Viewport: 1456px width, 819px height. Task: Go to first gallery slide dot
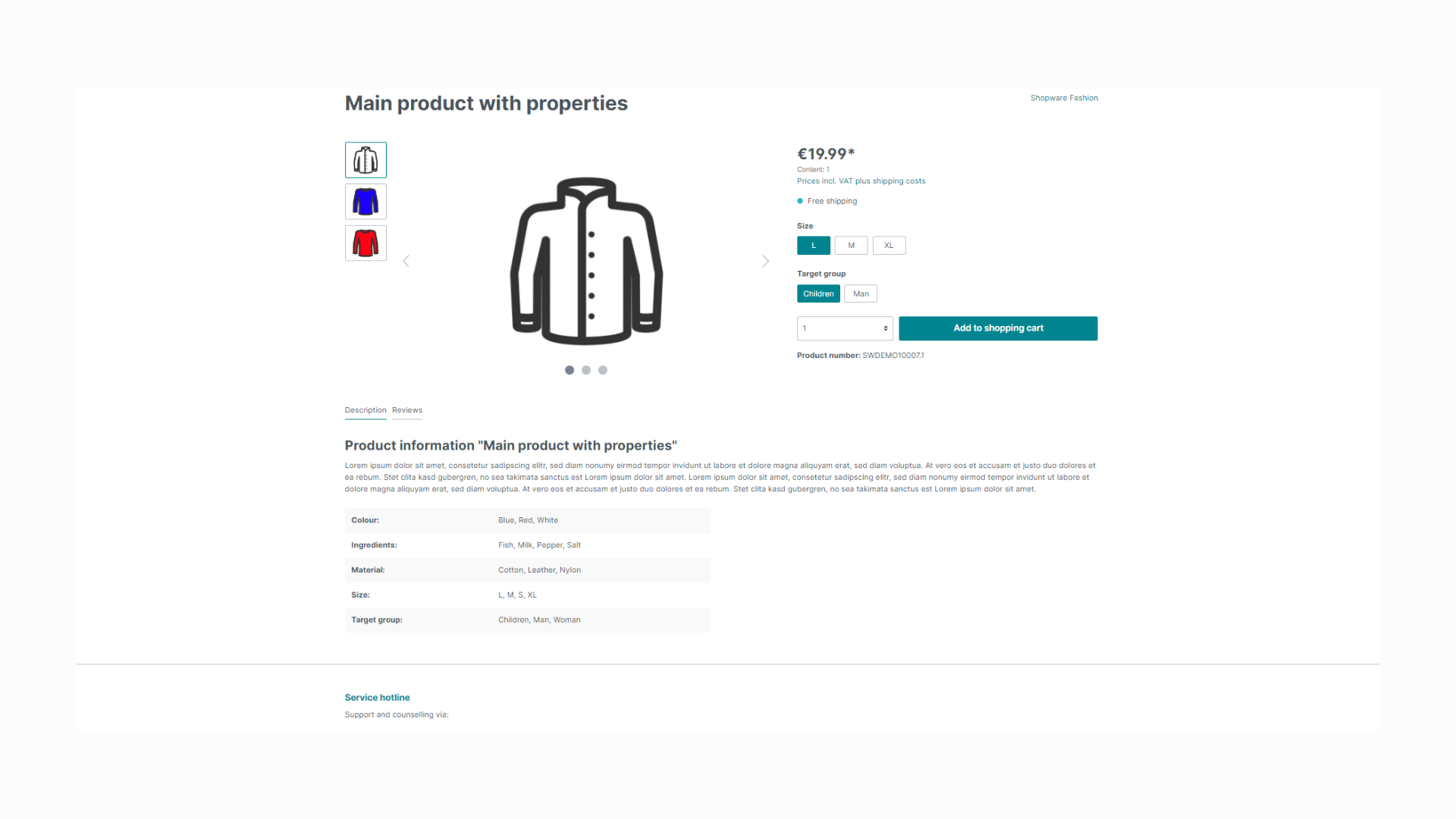click(x=570, y=370)
